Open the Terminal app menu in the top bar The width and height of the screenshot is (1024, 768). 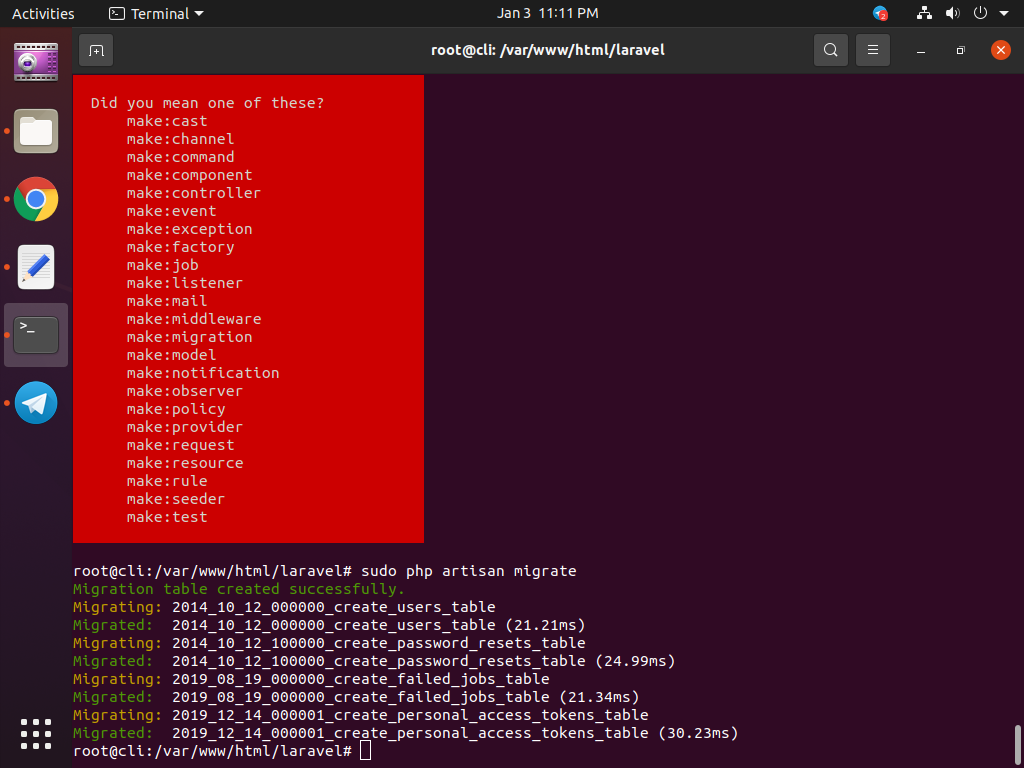(x=155, y=13)
